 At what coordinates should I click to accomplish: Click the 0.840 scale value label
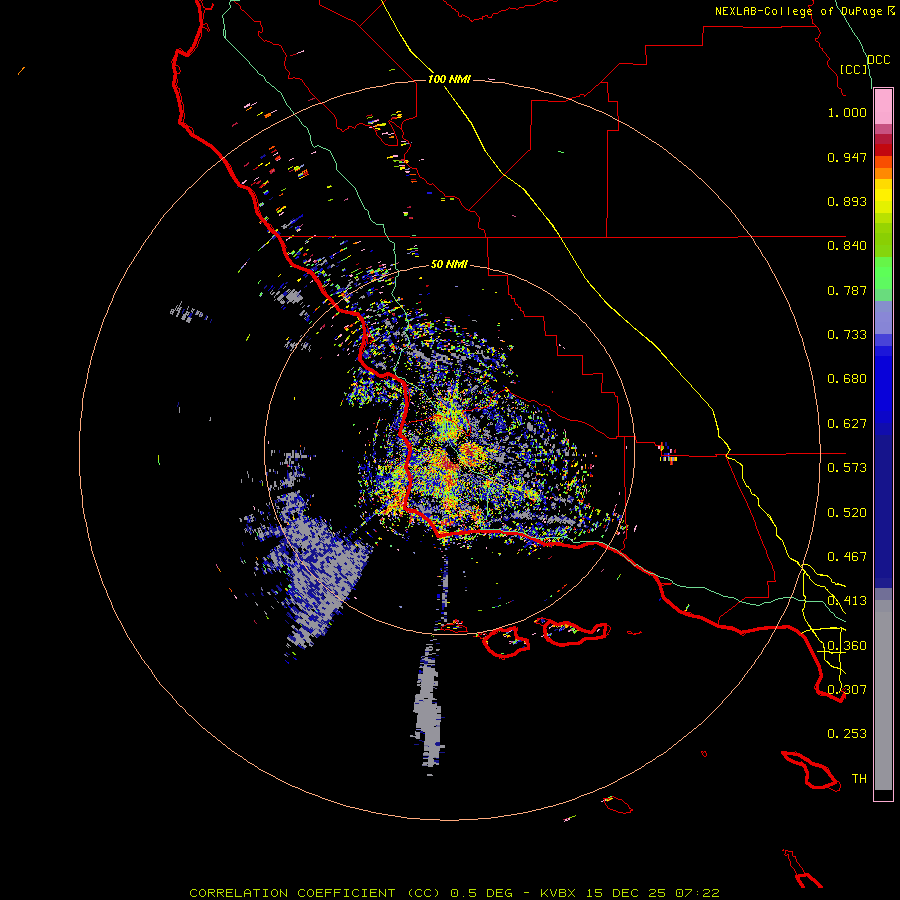click(847, 246)
